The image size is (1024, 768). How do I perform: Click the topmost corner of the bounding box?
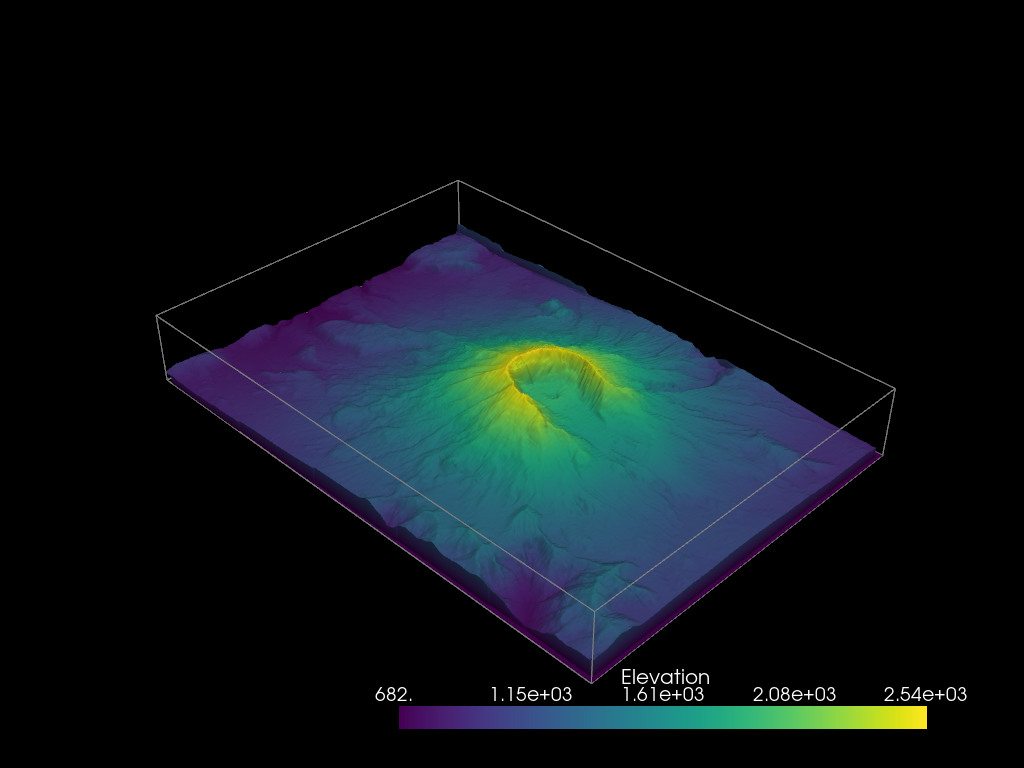[458, 181]
